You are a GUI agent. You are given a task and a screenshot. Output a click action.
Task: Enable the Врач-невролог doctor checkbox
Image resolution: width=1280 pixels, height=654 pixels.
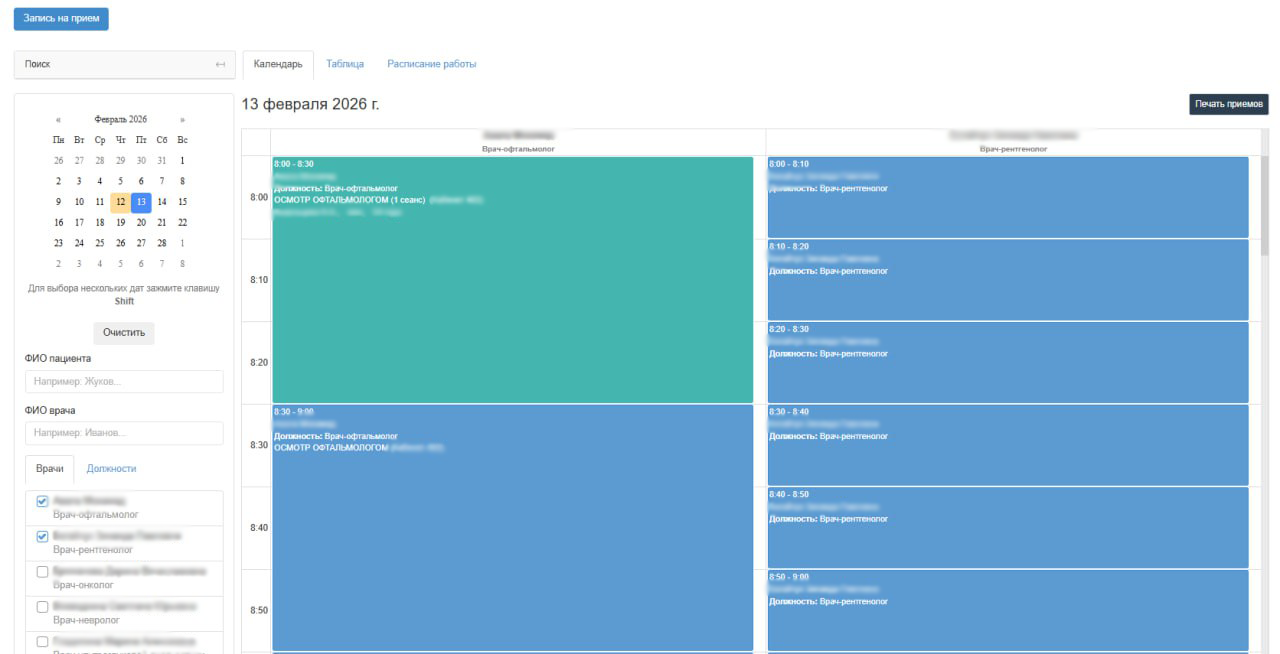coord(42,607)
